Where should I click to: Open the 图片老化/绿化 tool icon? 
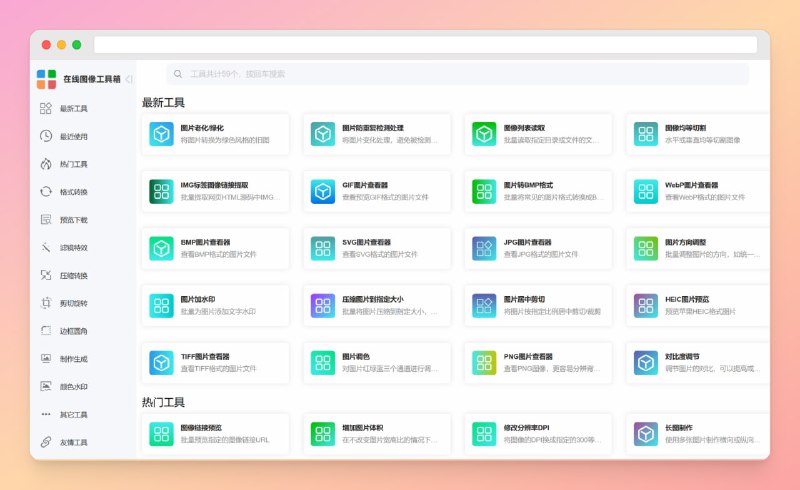pyautogui.click(x=161, y=134)
